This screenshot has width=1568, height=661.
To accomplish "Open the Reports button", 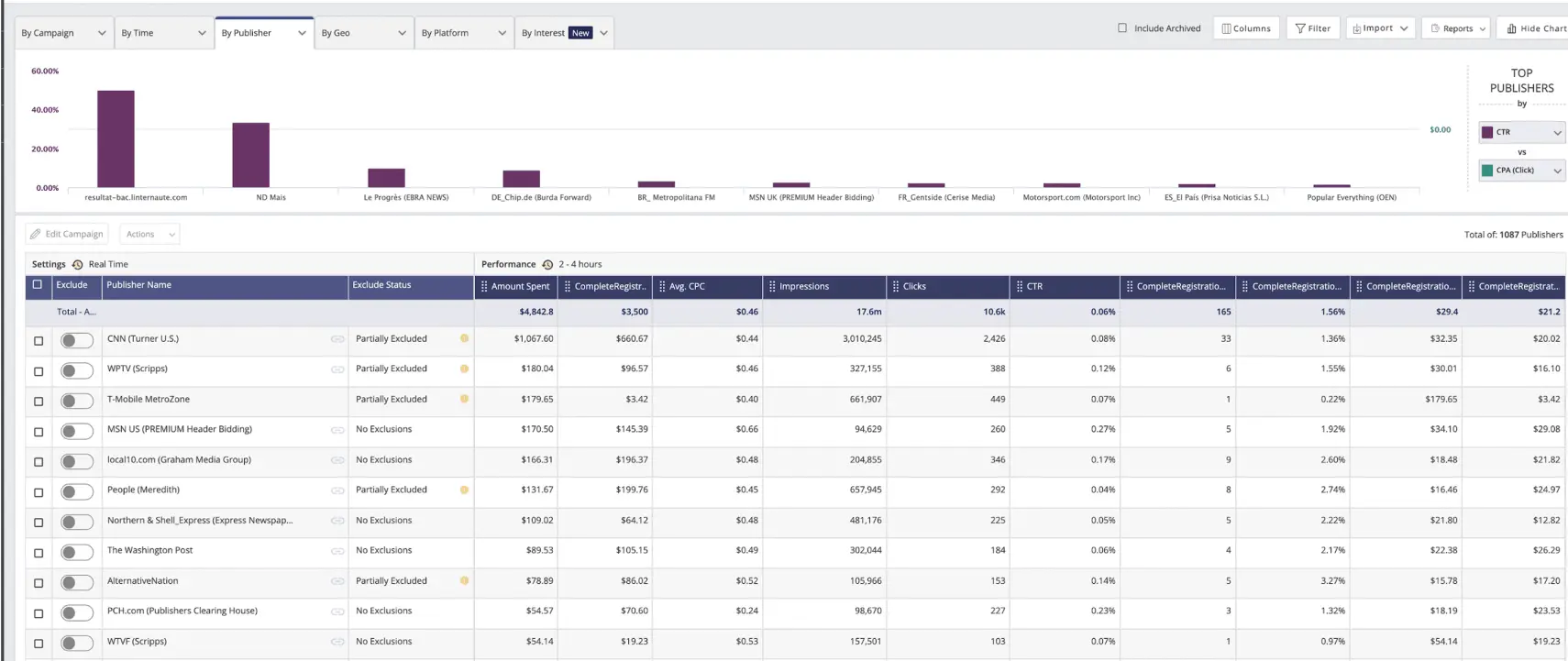I will [1457, 28].
